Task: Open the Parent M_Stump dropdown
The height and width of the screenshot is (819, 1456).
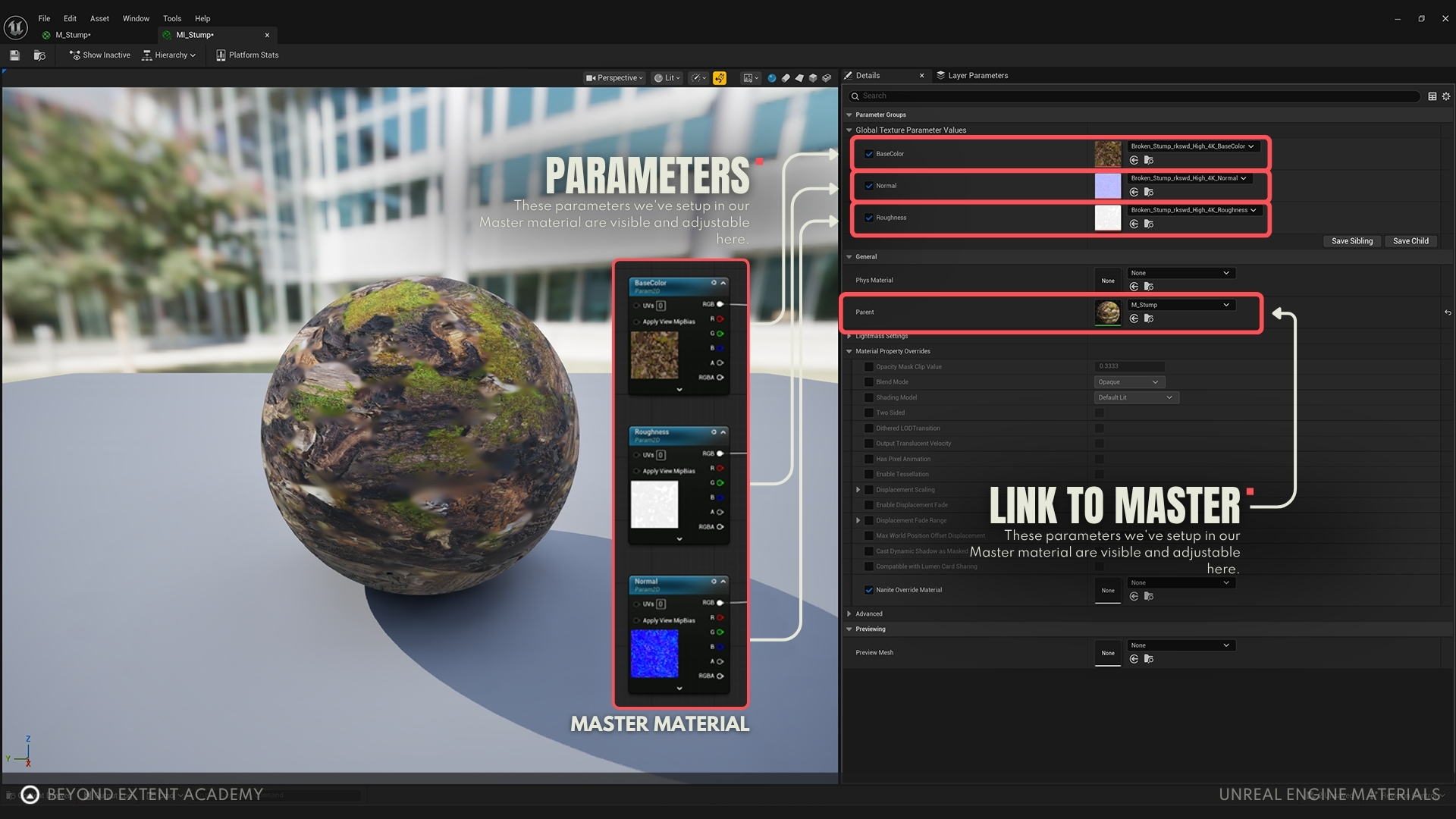Action: [1180, 305]
